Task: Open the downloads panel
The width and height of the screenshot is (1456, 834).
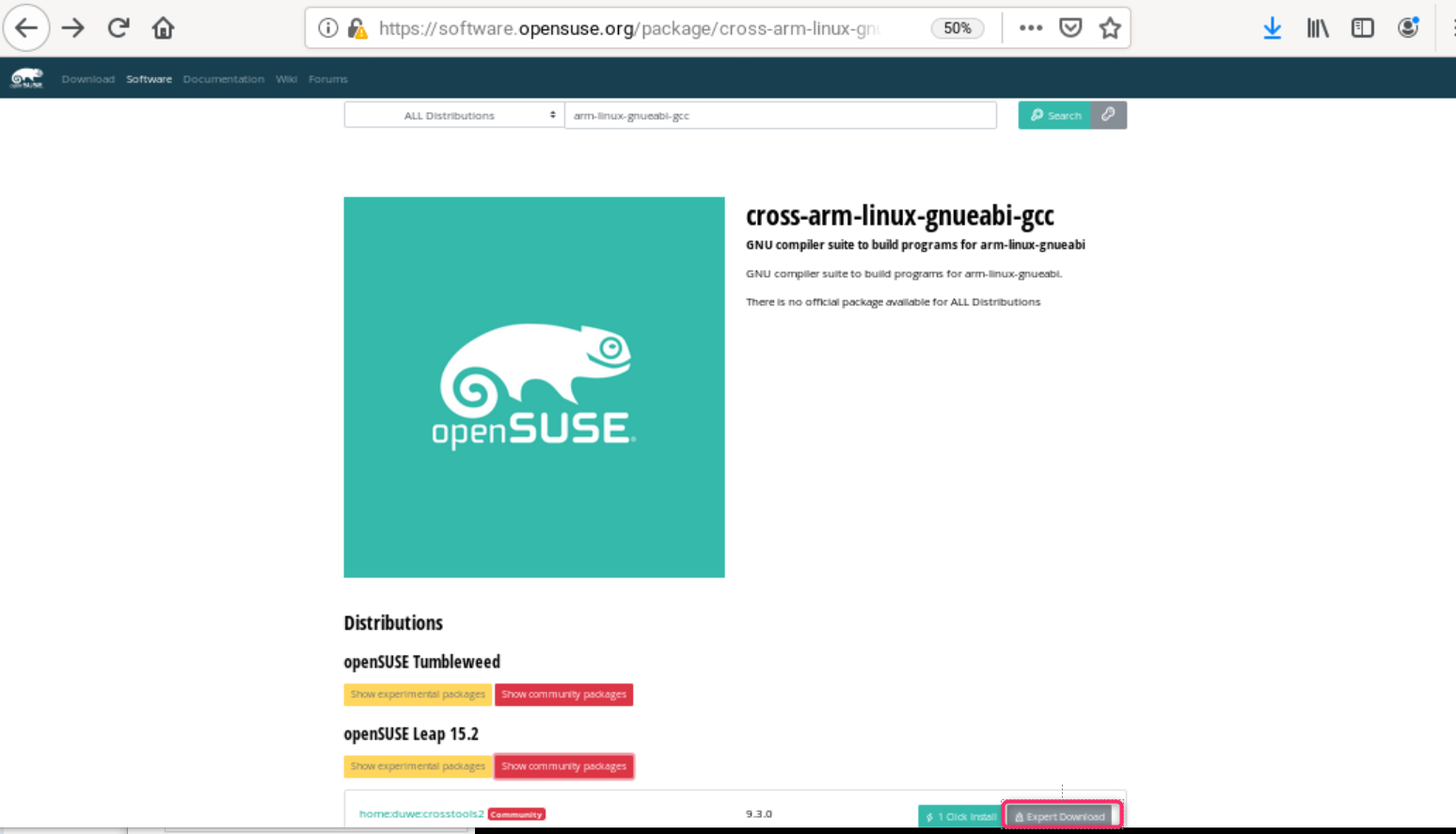Action: point(1272,28)
